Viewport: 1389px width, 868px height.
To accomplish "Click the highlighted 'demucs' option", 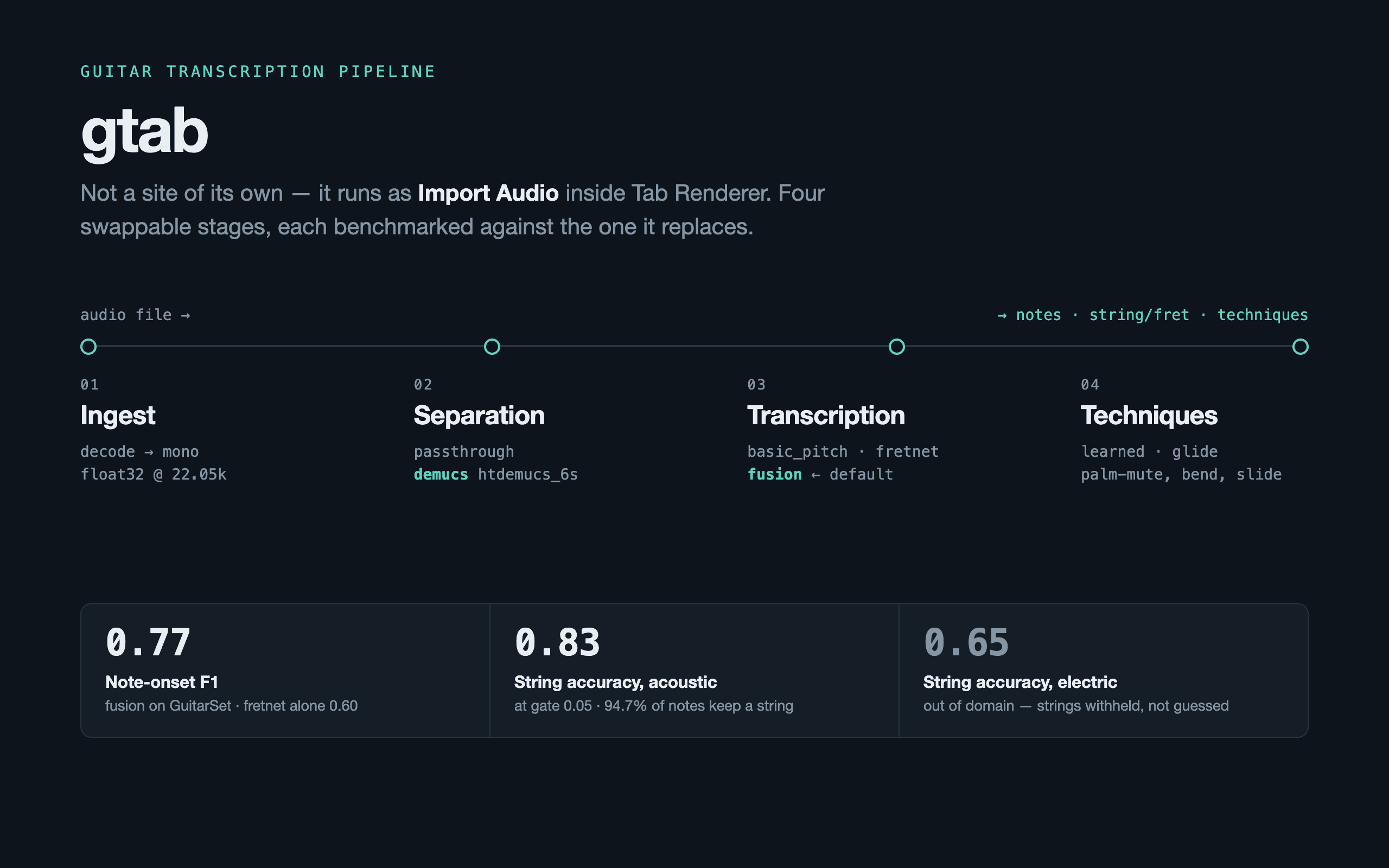I will click(441, 474).
